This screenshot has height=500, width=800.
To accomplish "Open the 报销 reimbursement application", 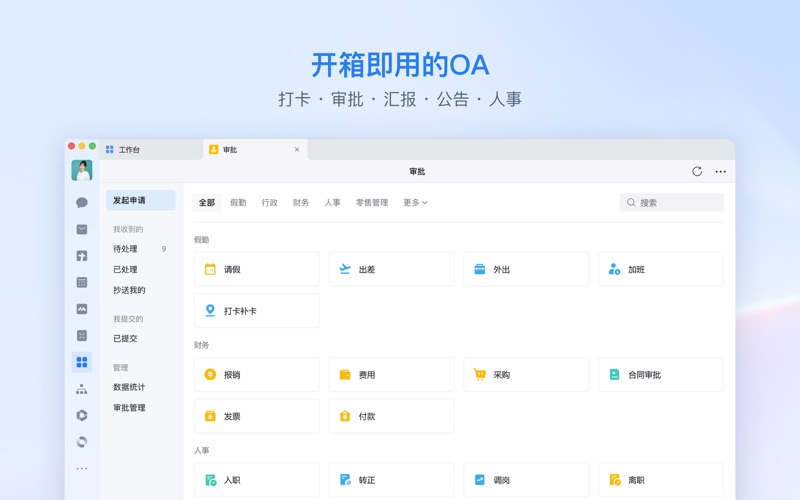I will 256,375.
